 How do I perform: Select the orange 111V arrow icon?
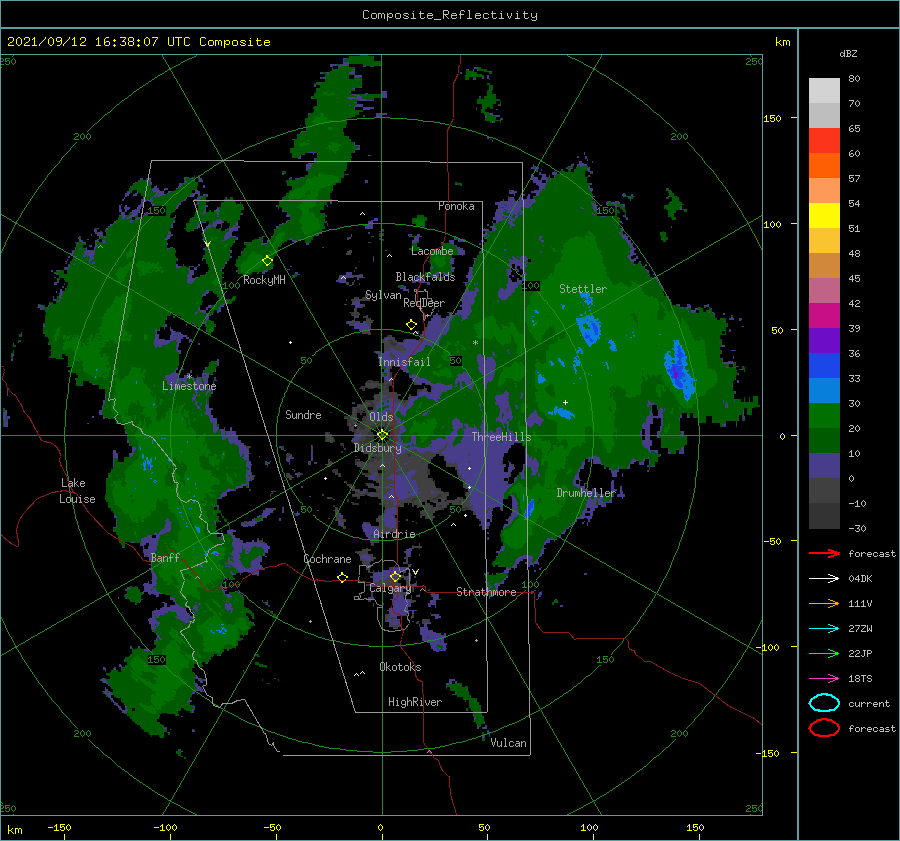(824, 603)
